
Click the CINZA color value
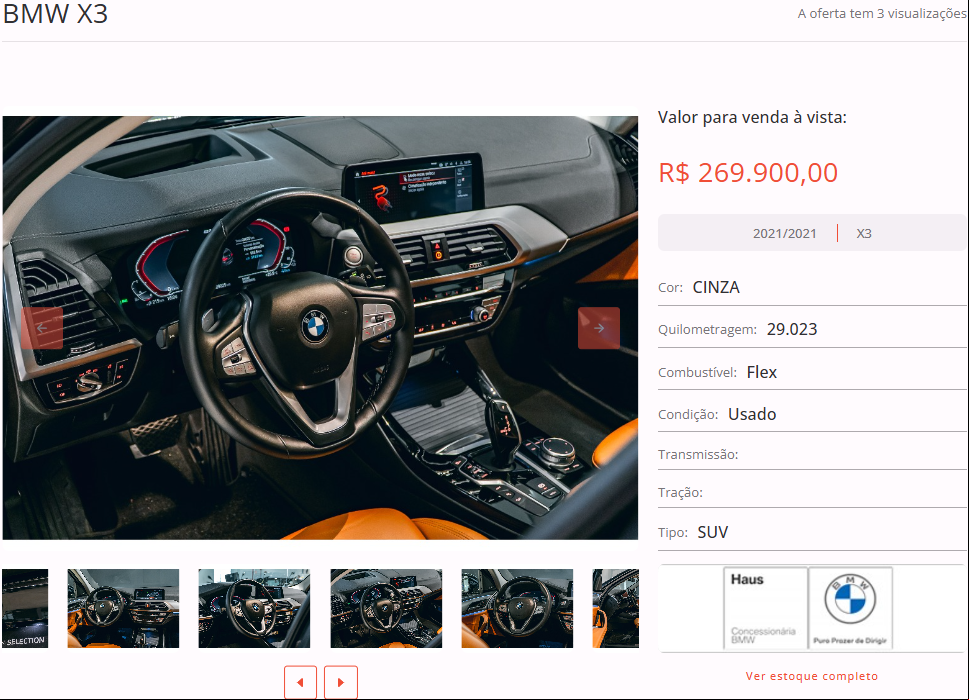[716, 287]
